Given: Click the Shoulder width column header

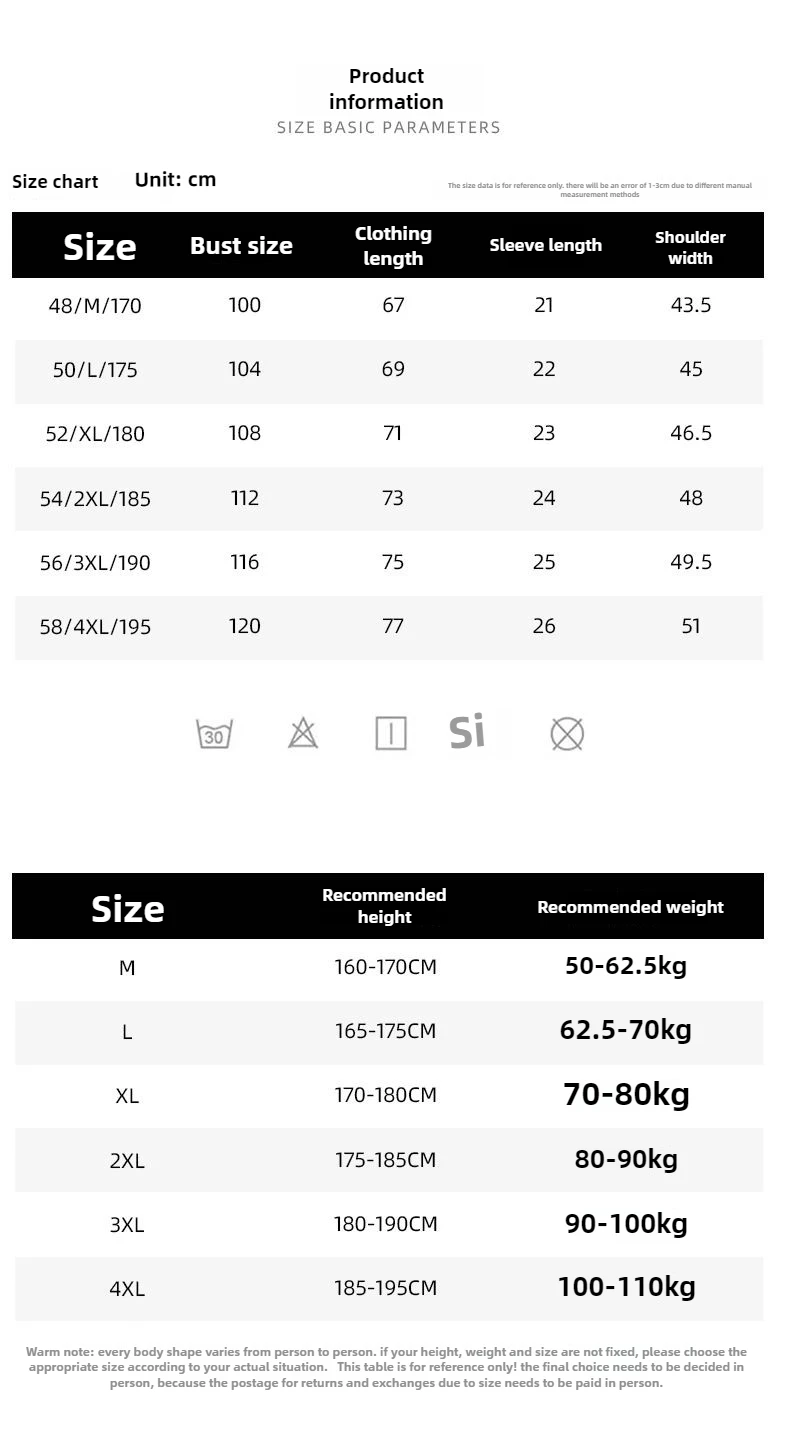Looking at the screenshot, I should [x=690, y=247].
